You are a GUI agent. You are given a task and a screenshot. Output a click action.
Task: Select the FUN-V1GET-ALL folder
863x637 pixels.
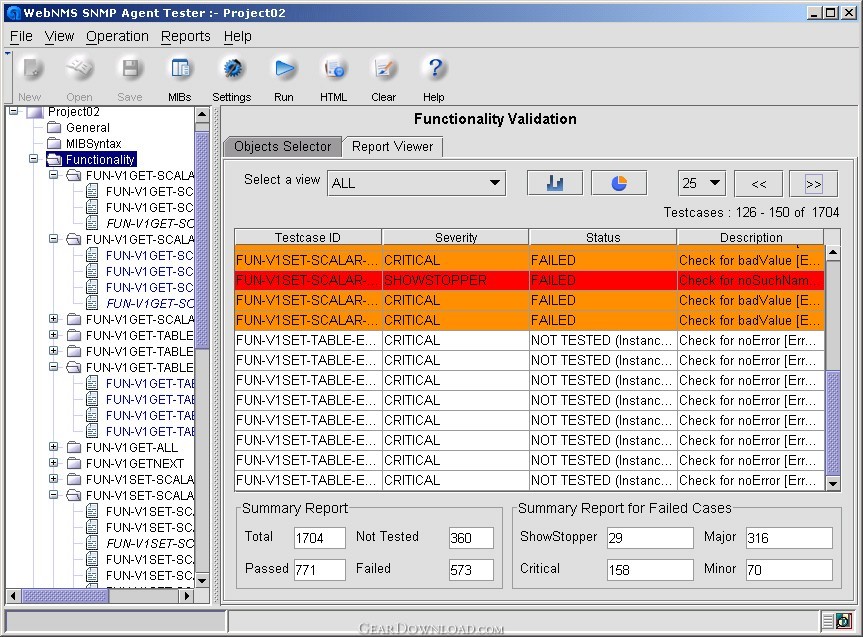132,448
